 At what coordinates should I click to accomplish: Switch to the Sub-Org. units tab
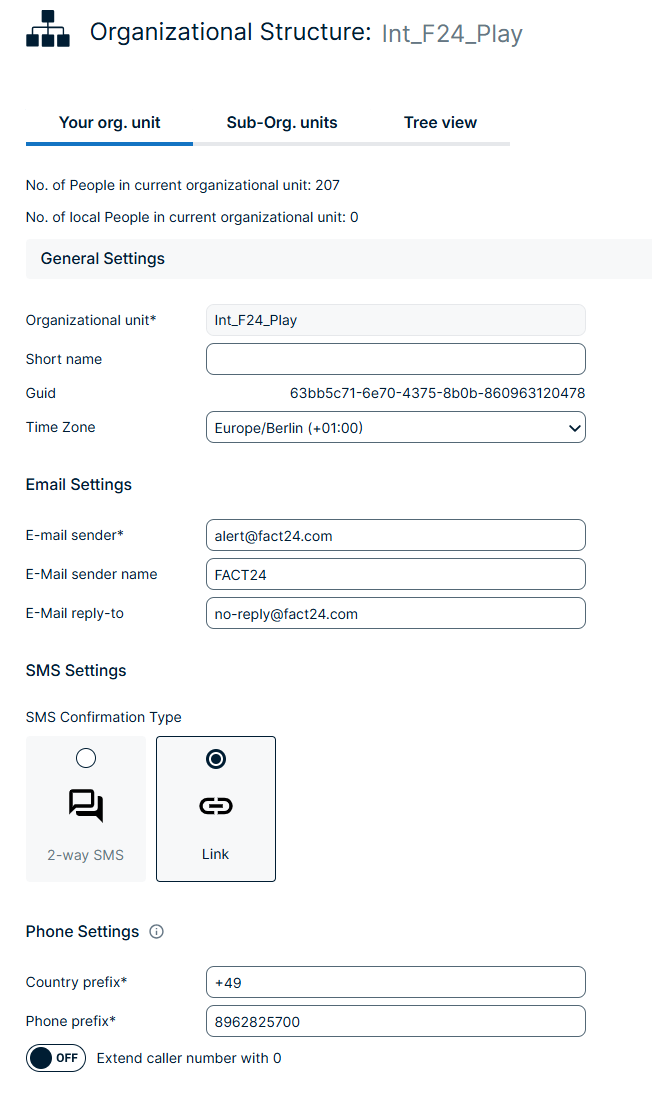click(282, 123)
